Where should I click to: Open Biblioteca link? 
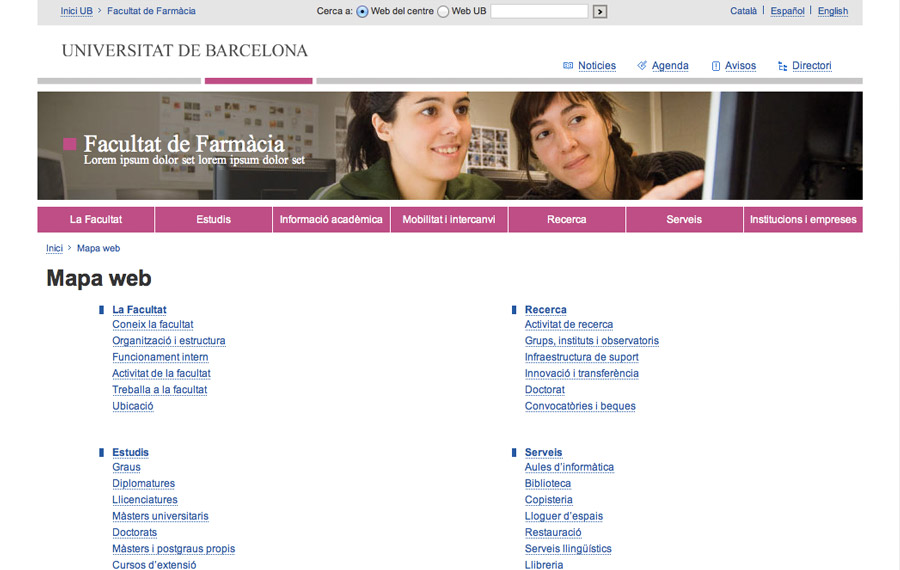tap(548, 483)
